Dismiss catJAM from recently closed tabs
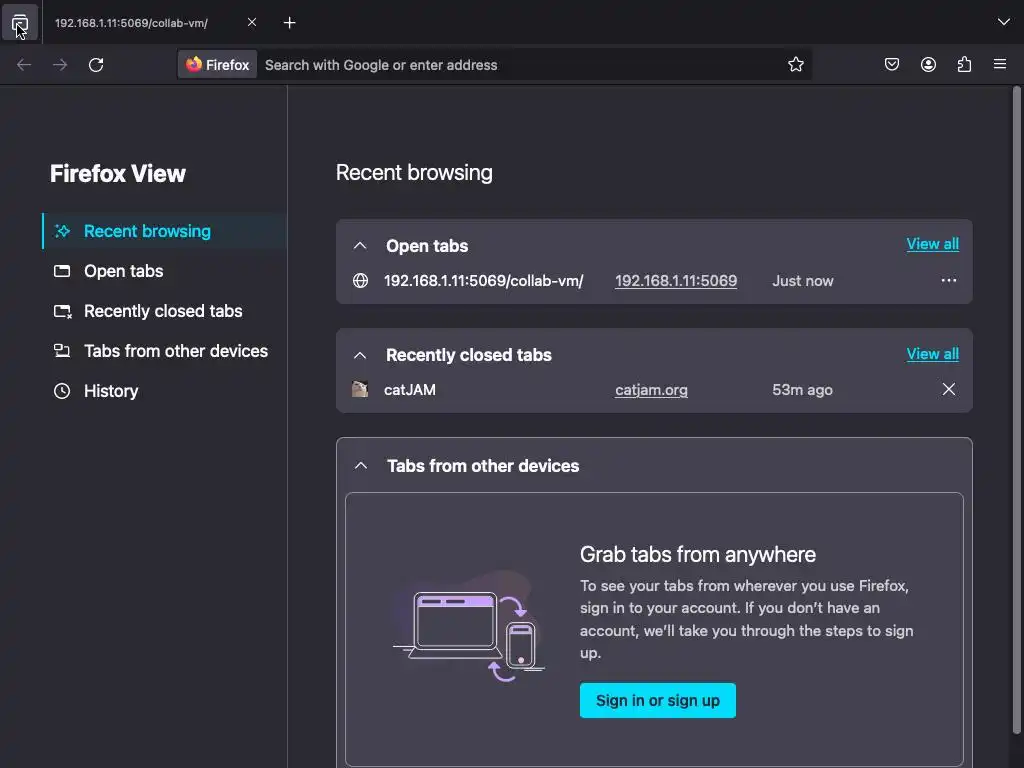 (x=948, y=389)
